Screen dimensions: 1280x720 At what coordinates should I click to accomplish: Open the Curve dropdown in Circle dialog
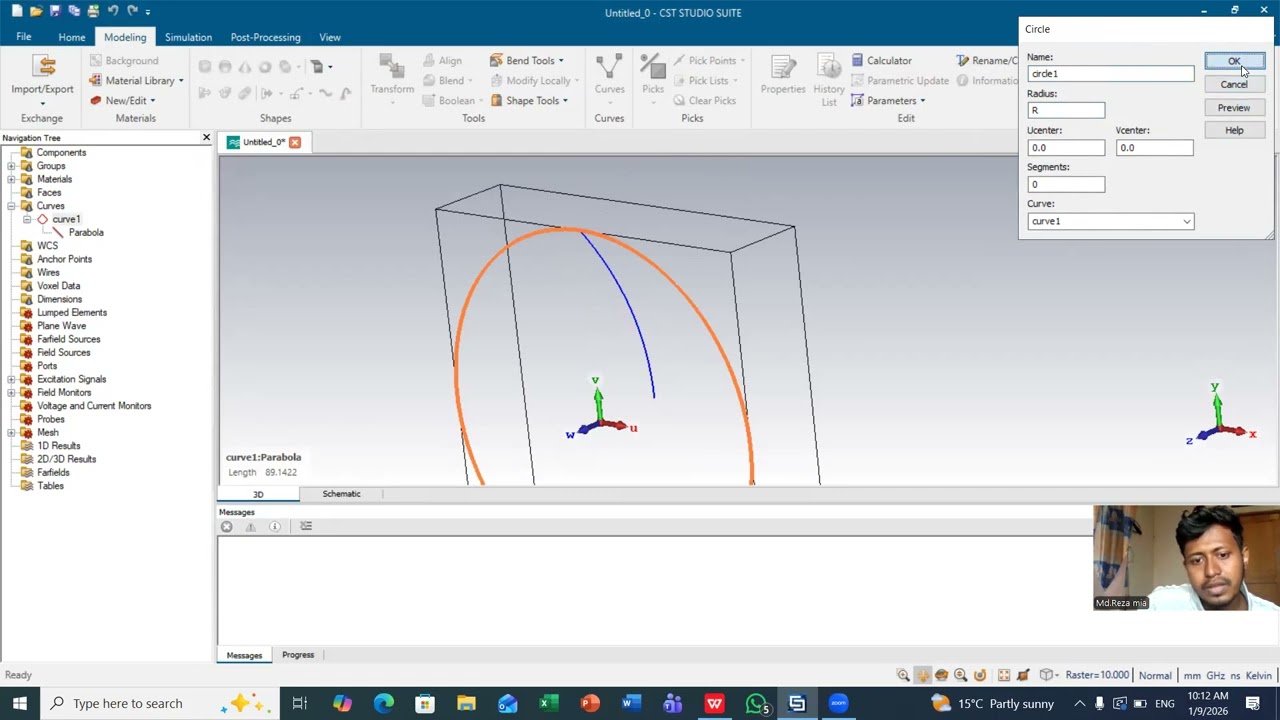coord(1187,221)
